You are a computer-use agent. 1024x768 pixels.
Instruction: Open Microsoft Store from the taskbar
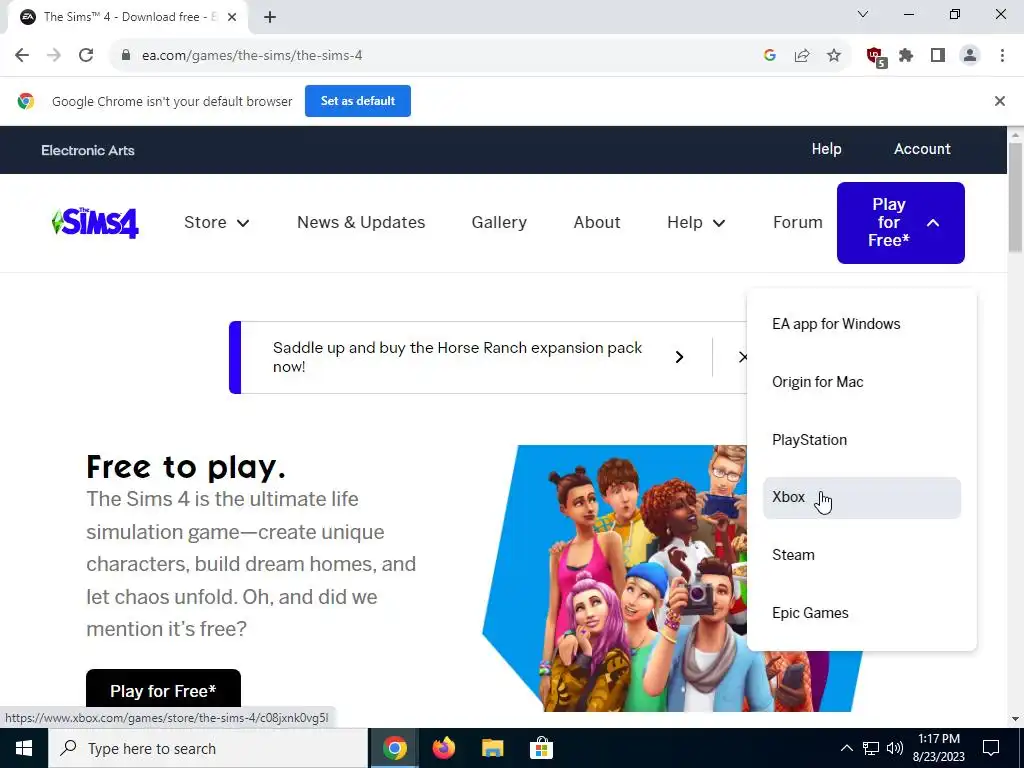[x=541, y=748]
